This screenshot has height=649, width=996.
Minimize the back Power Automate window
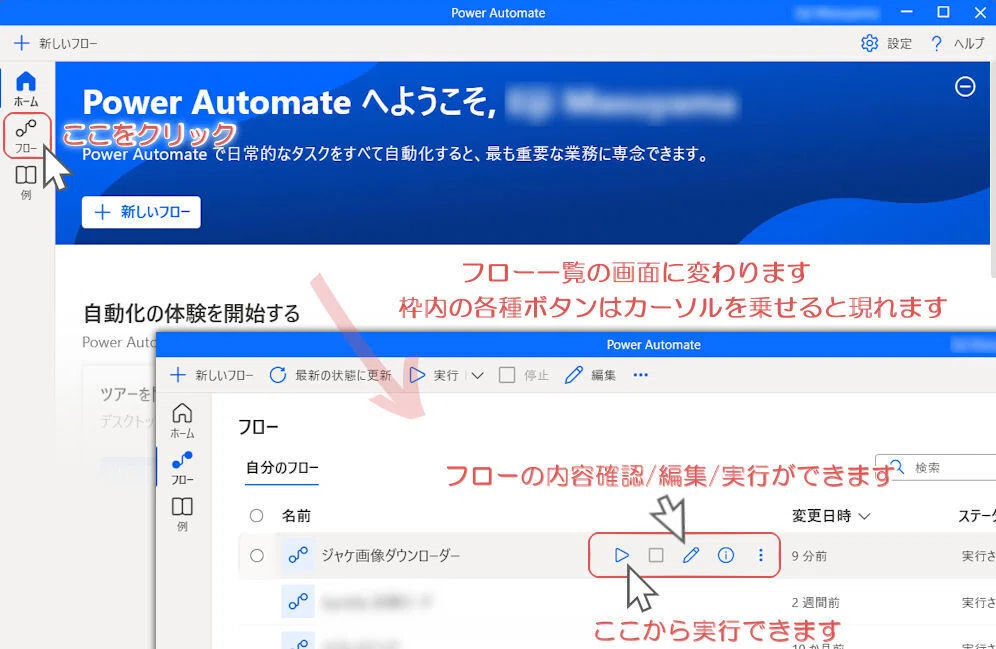[x=907, y=12]
